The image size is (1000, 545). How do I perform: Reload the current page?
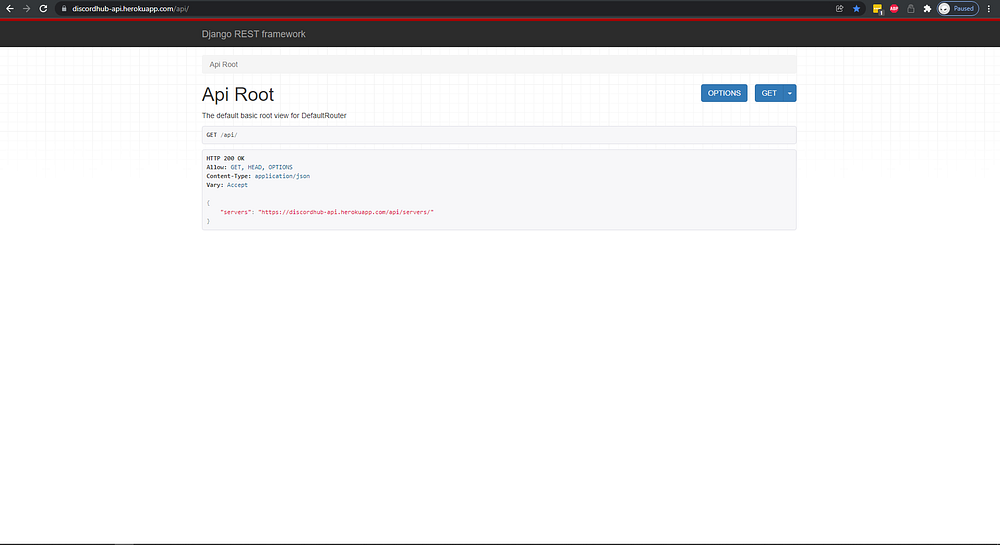pos(43,9)
